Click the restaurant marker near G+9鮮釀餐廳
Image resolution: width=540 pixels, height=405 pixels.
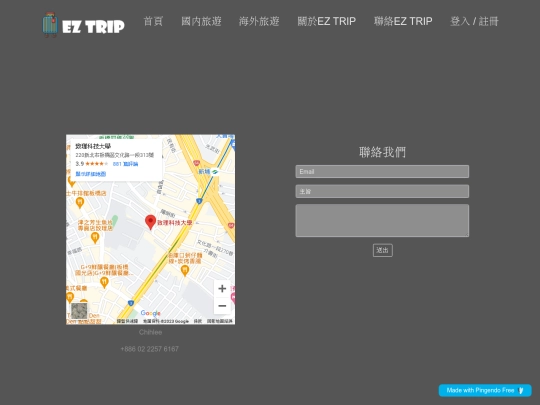click(x=104, y=283)
